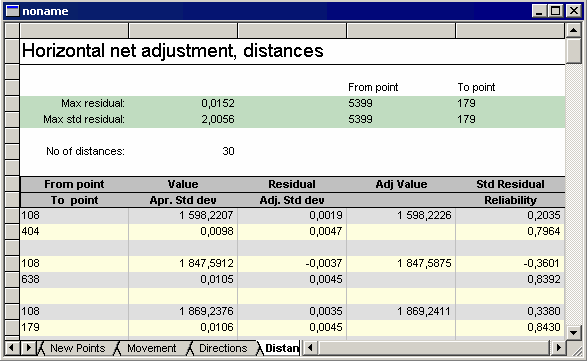This screenshot has height=361, width=587.
Task: Click the sheet tabs scroll-right arrow
Action: [28, 348]
